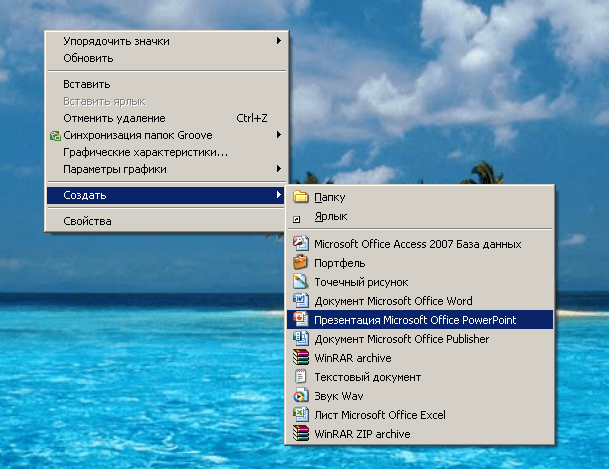Click the Access database icon

coord(301,244)
